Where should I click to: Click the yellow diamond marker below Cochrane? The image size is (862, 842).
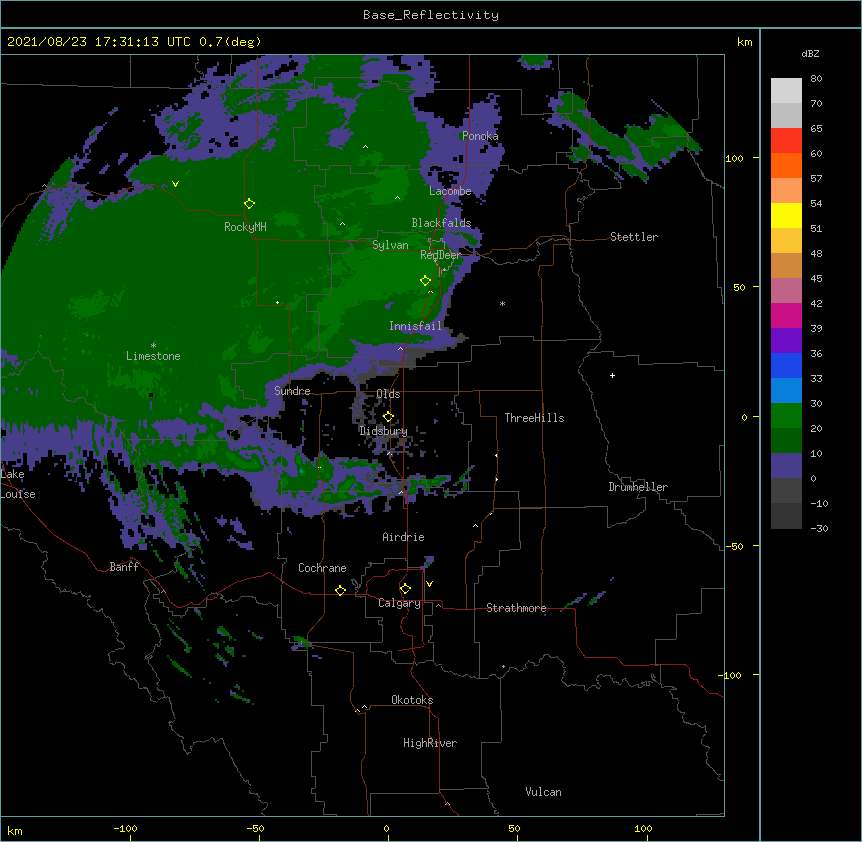click(340, 590)
